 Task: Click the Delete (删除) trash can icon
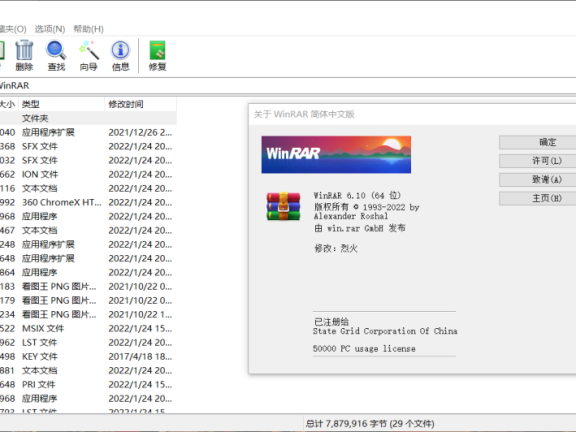pyautogui.click(x=24, y=55)
